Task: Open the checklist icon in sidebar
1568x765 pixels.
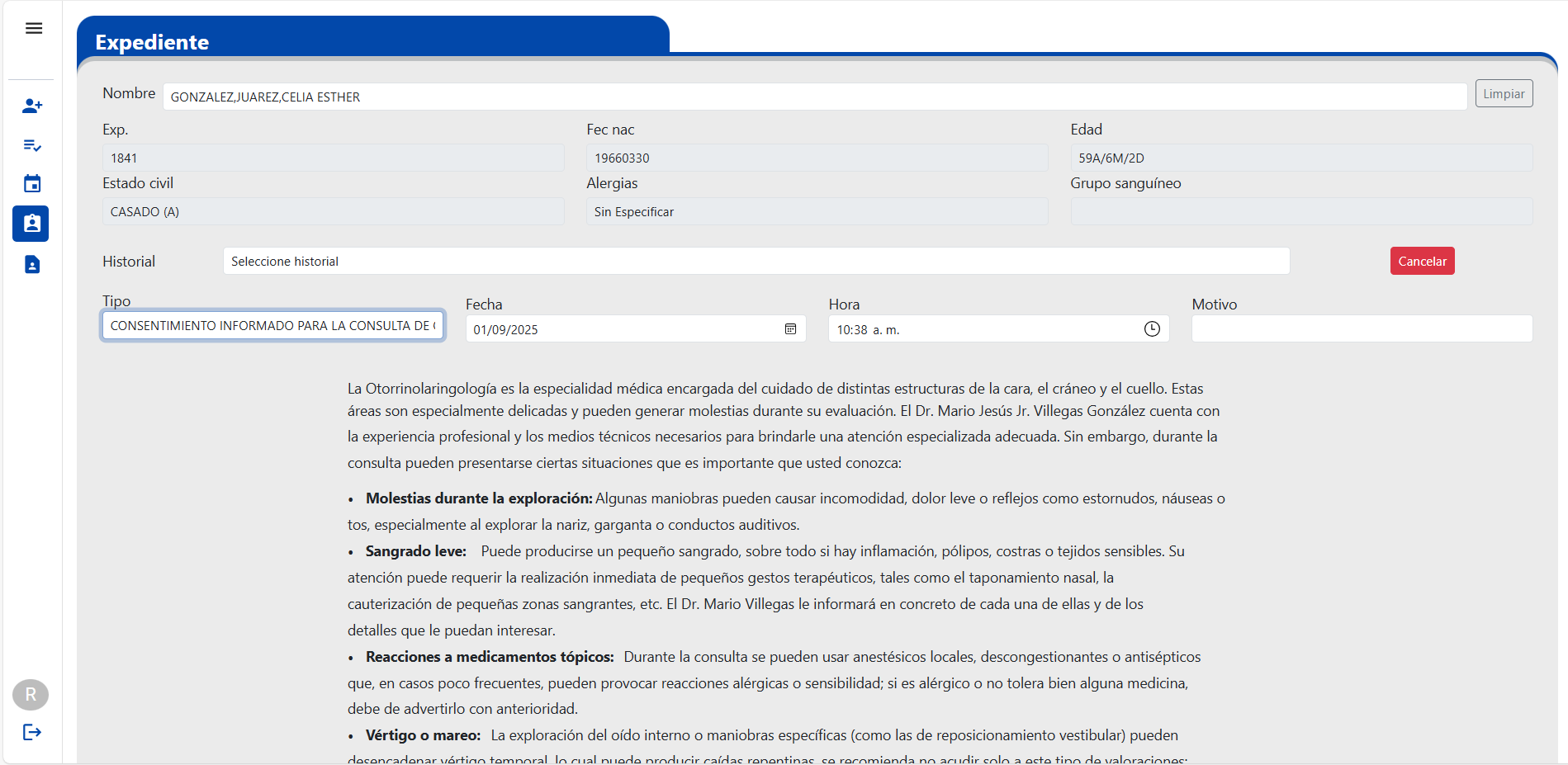Action: tap(32, 145)
